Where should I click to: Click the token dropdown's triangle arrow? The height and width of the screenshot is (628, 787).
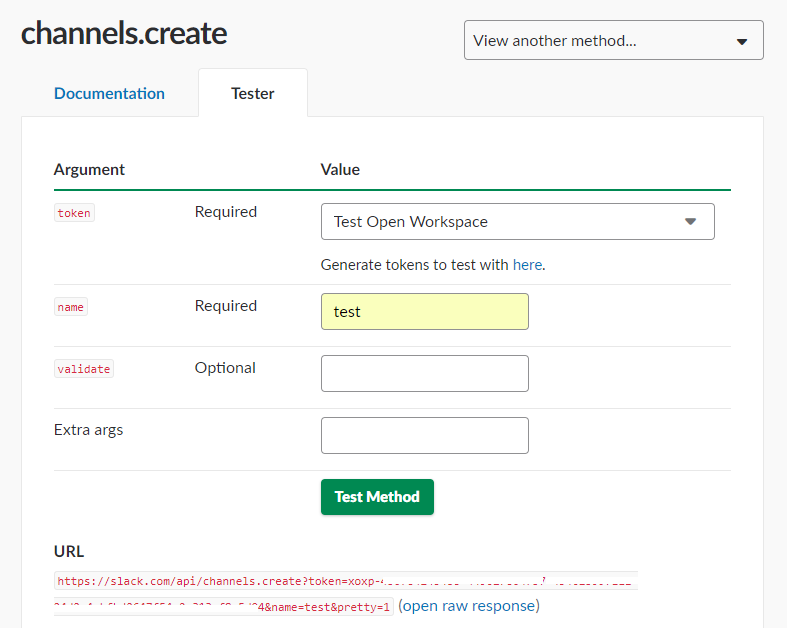(690, 222)
